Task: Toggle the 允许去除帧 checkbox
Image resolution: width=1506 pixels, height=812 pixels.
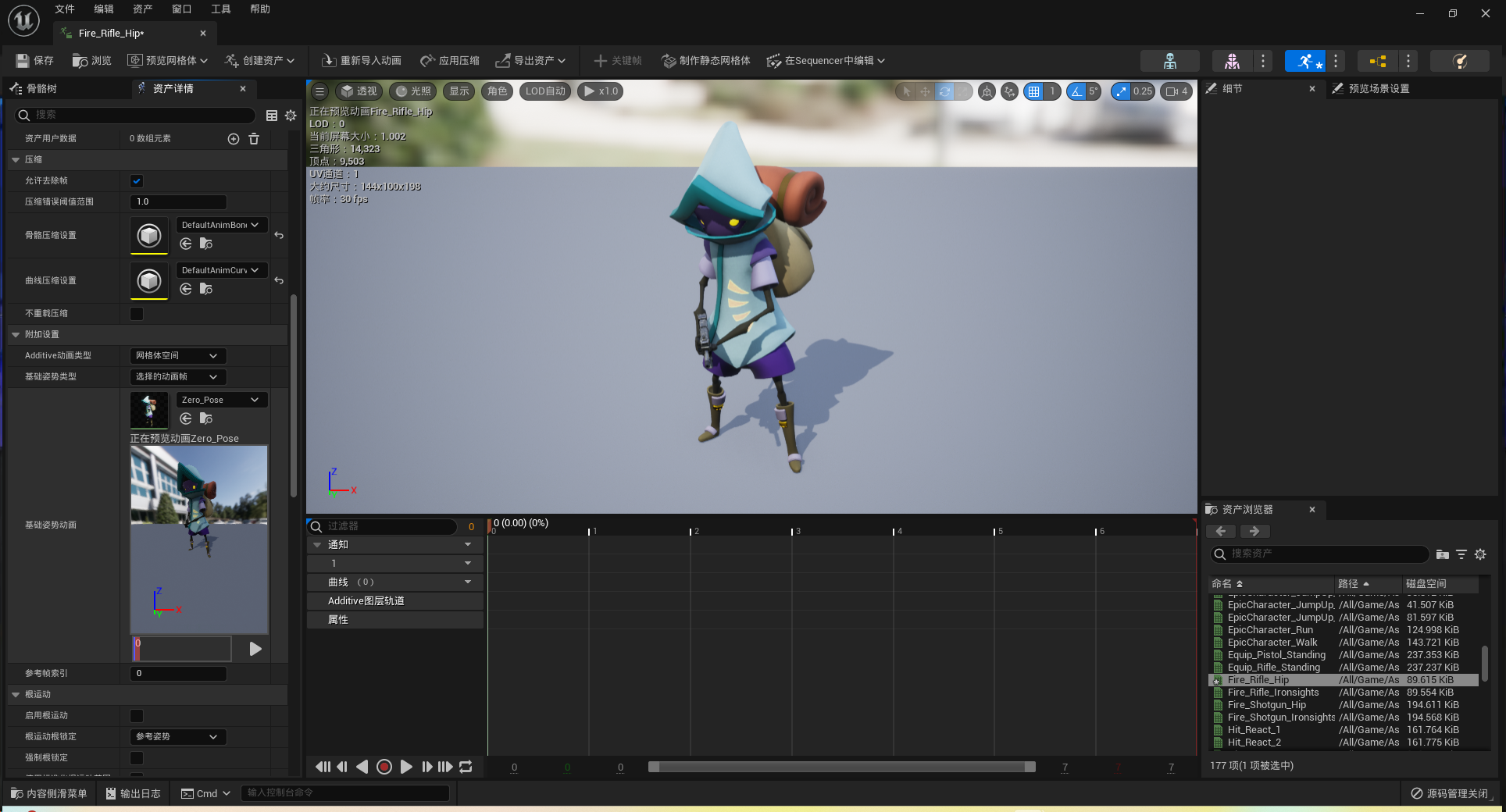Action: tap(137, 181)
